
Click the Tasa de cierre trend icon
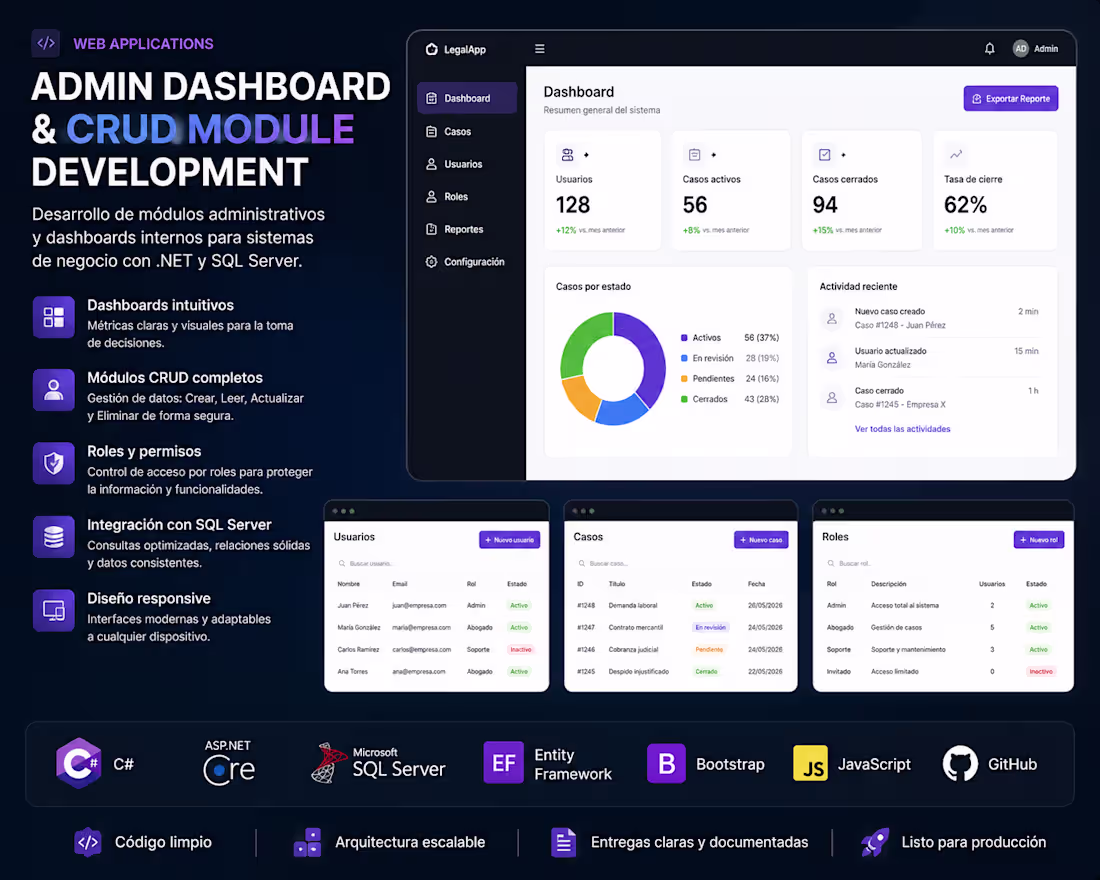(x=955, y=154)
